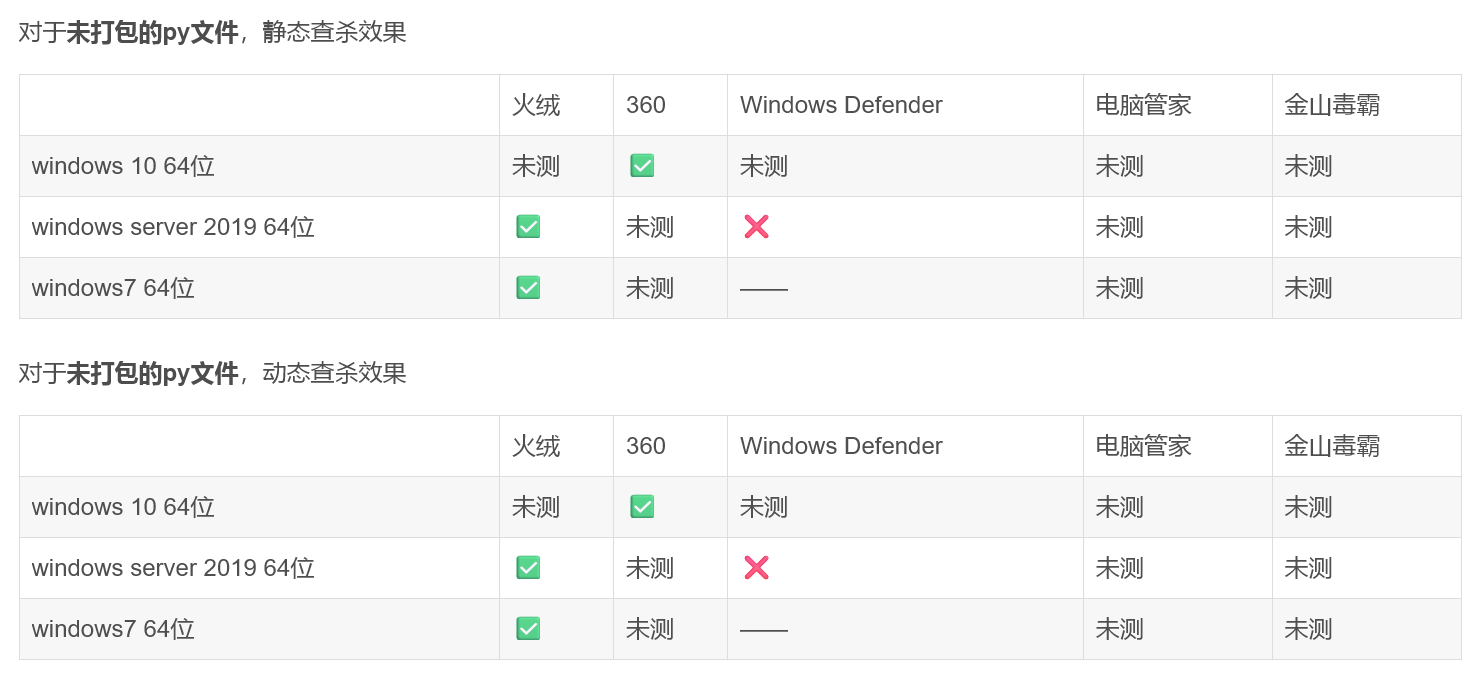Click 电脑管家 header in static table
The image size is (1480, 684).
pyautogui.click(x=1143, y=105)
